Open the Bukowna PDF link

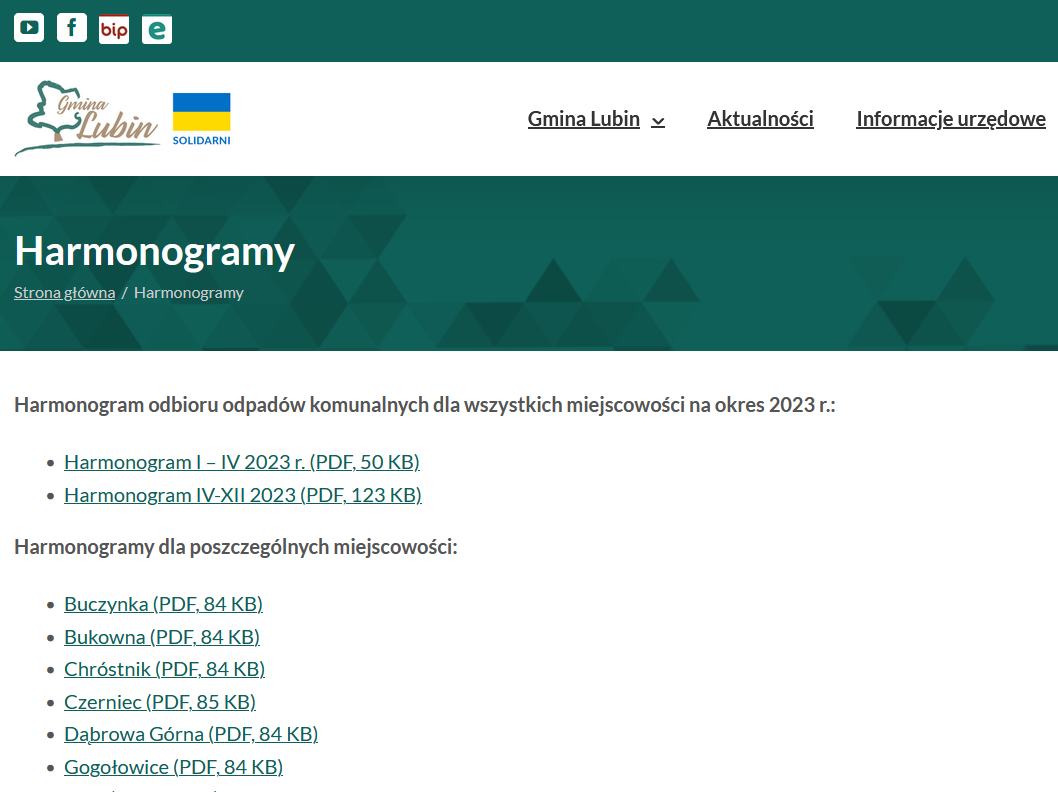pyautogui.click(x=161, y=637)
